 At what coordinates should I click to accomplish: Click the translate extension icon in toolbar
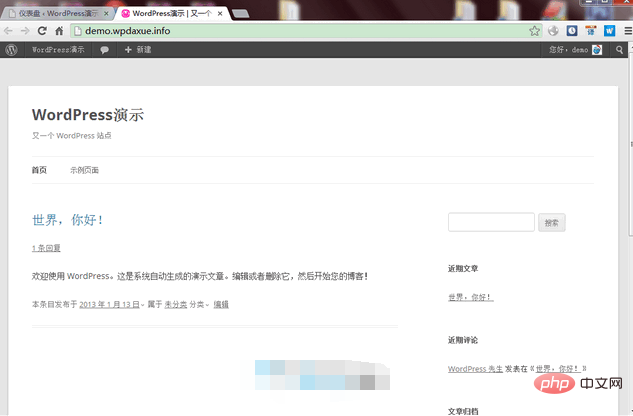591,31
